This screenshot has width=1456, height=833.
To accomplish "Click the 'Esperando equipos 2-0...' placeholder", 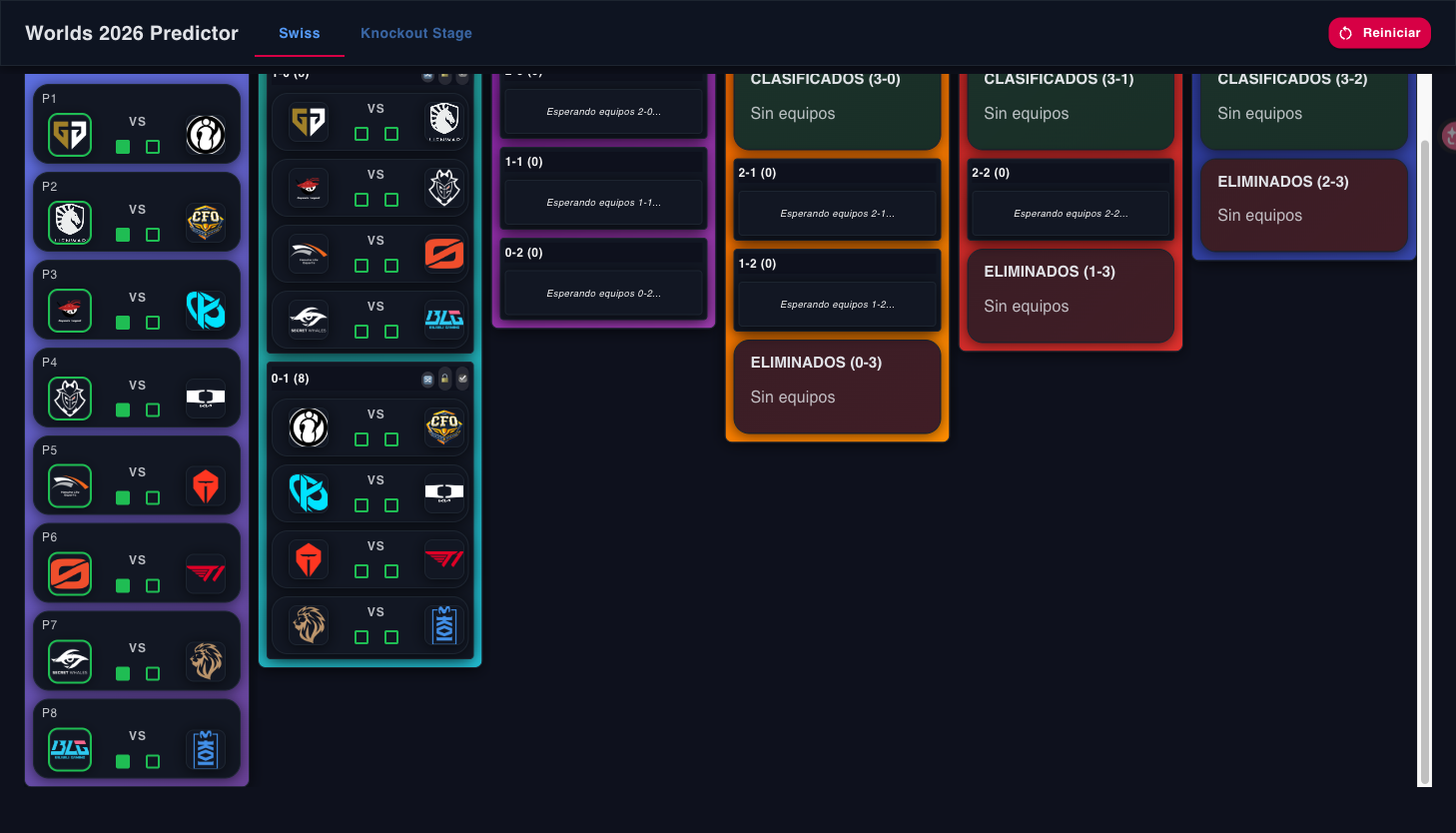I will (603, 112).
